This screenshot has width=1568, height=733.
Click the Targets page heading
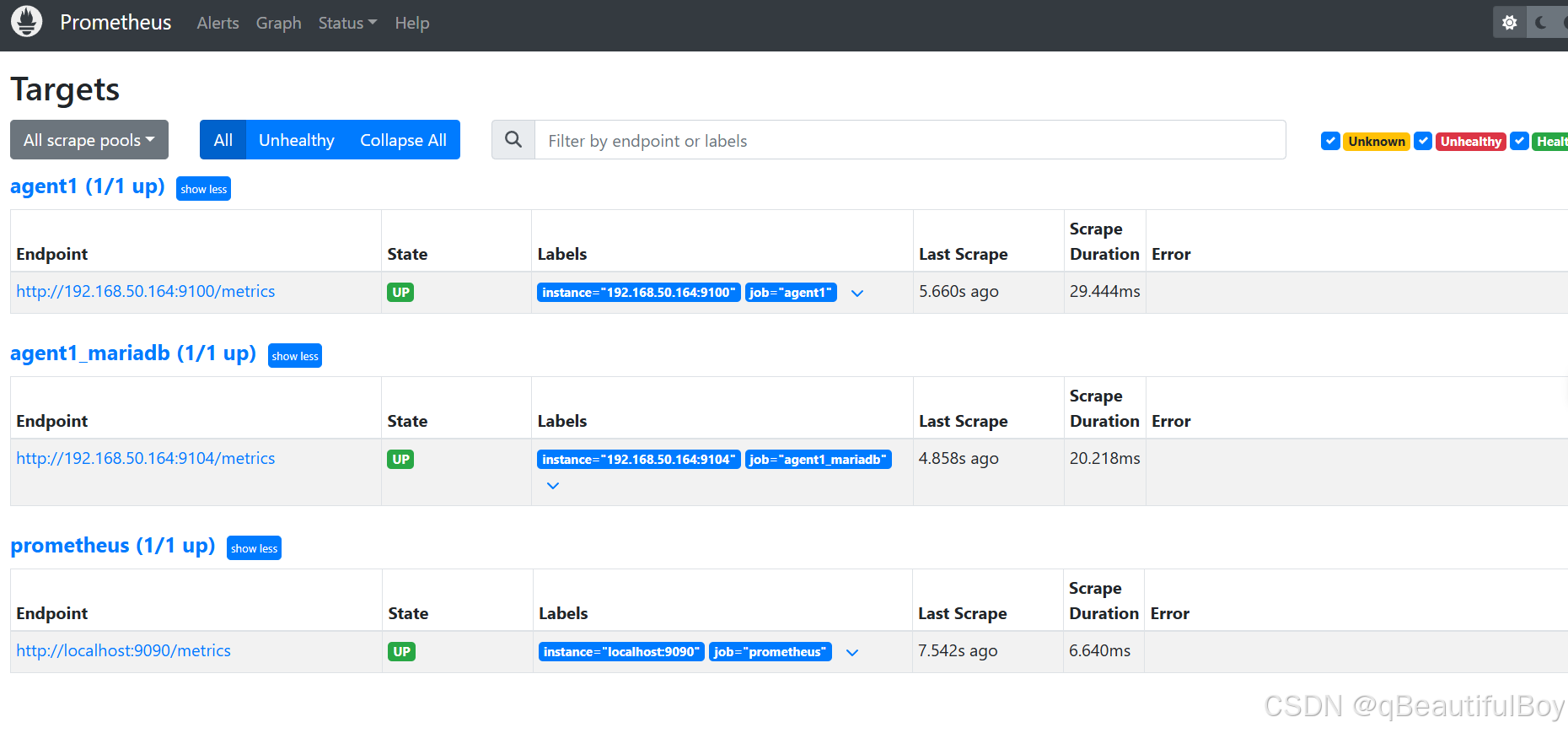click(65, 89)
